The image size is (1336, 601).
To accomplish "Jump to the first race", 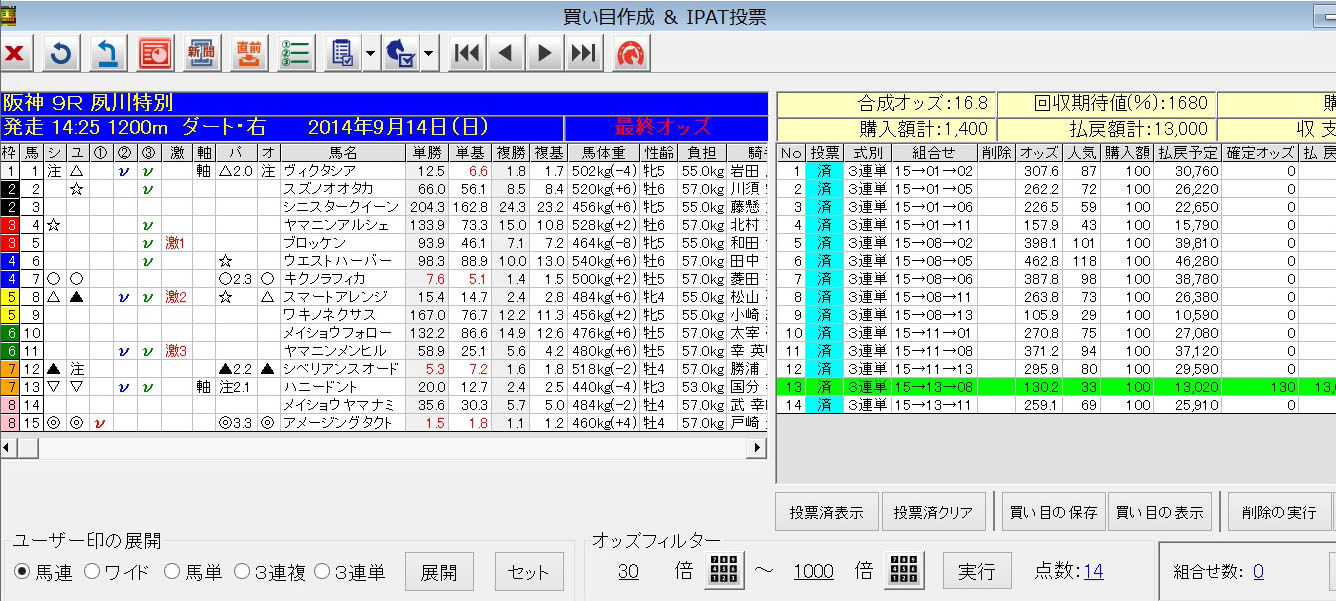I will point(466,53).
